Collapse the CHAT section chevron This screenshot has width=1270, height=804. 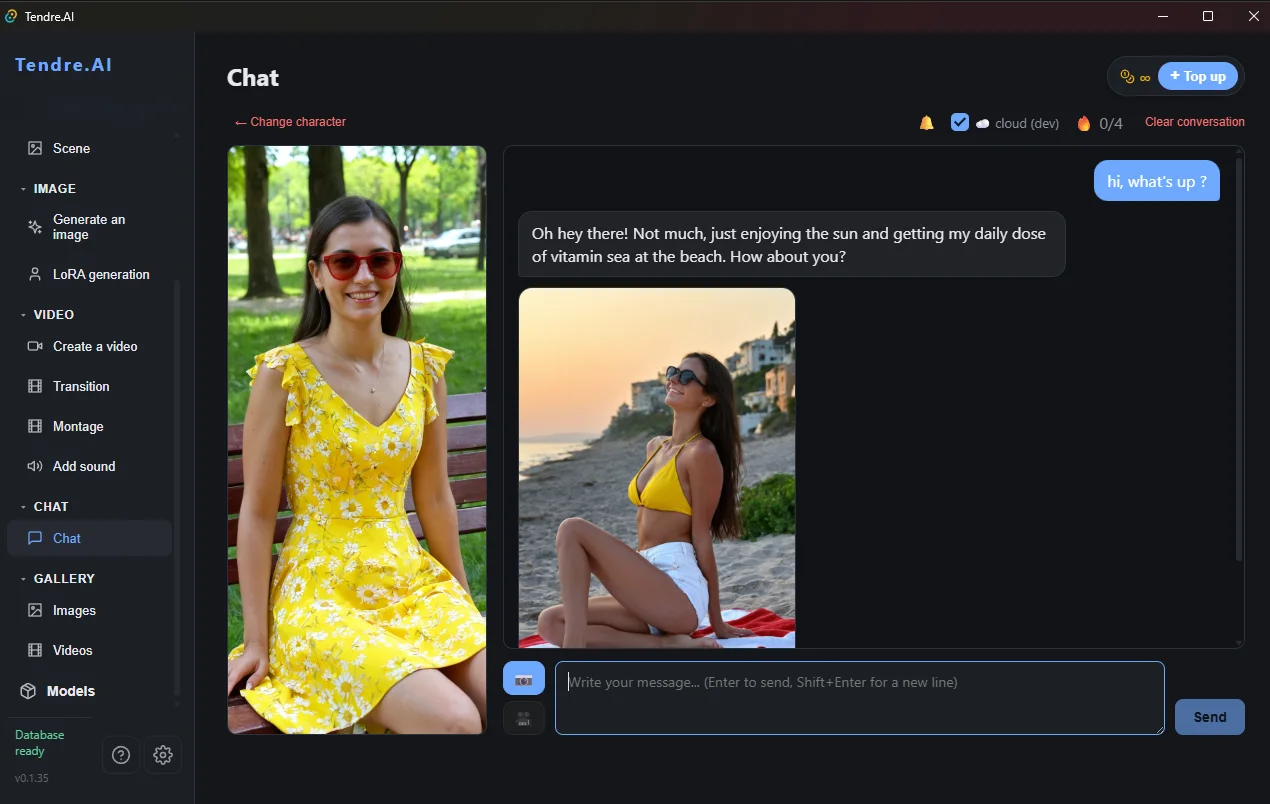tap(23, 507)
